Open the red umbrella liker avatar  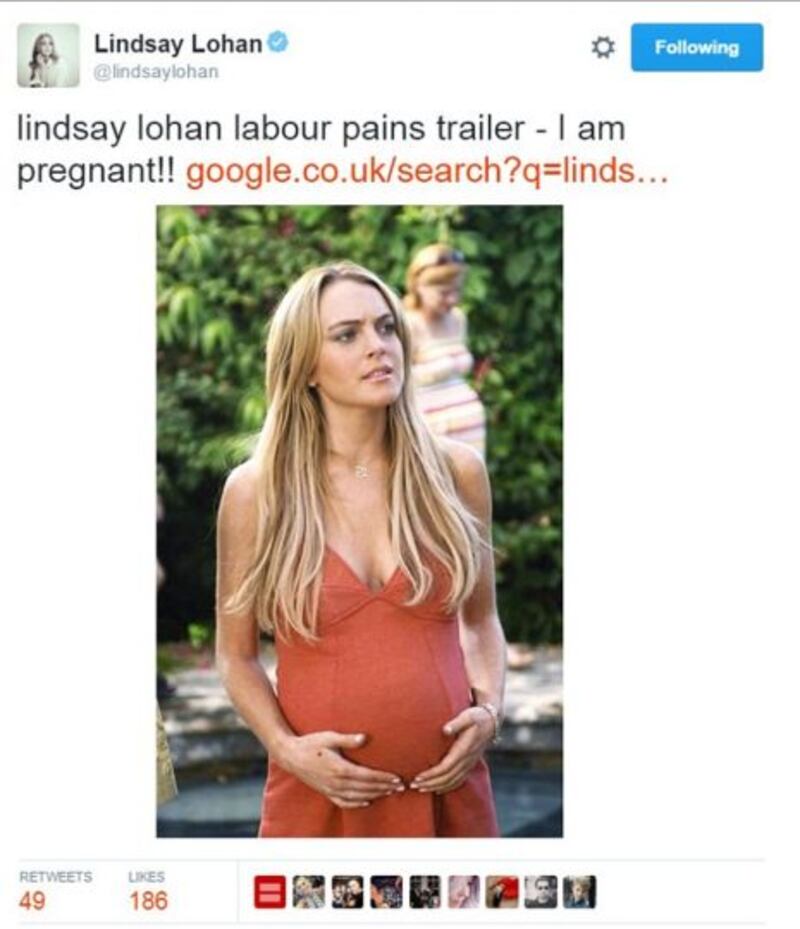click(x=502, y=892)
